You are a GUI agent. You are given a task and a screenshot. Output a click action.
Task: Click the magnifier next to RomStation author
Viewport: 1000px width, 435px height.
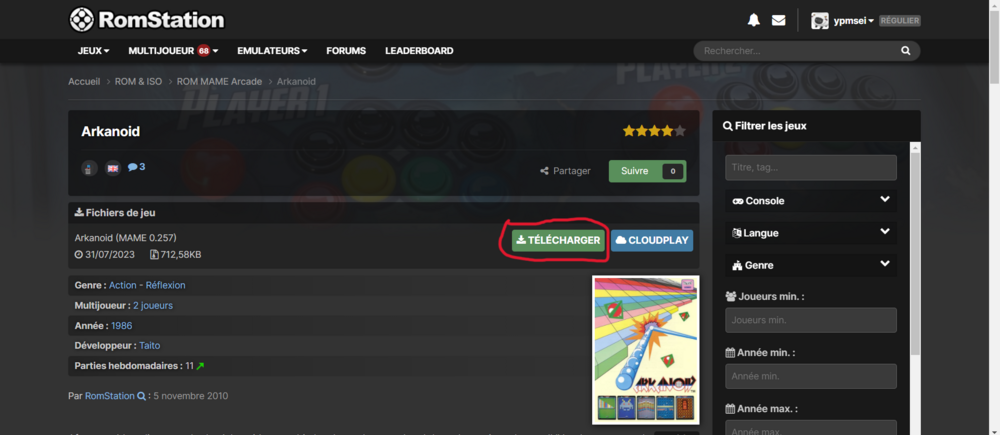pos(142,396)
